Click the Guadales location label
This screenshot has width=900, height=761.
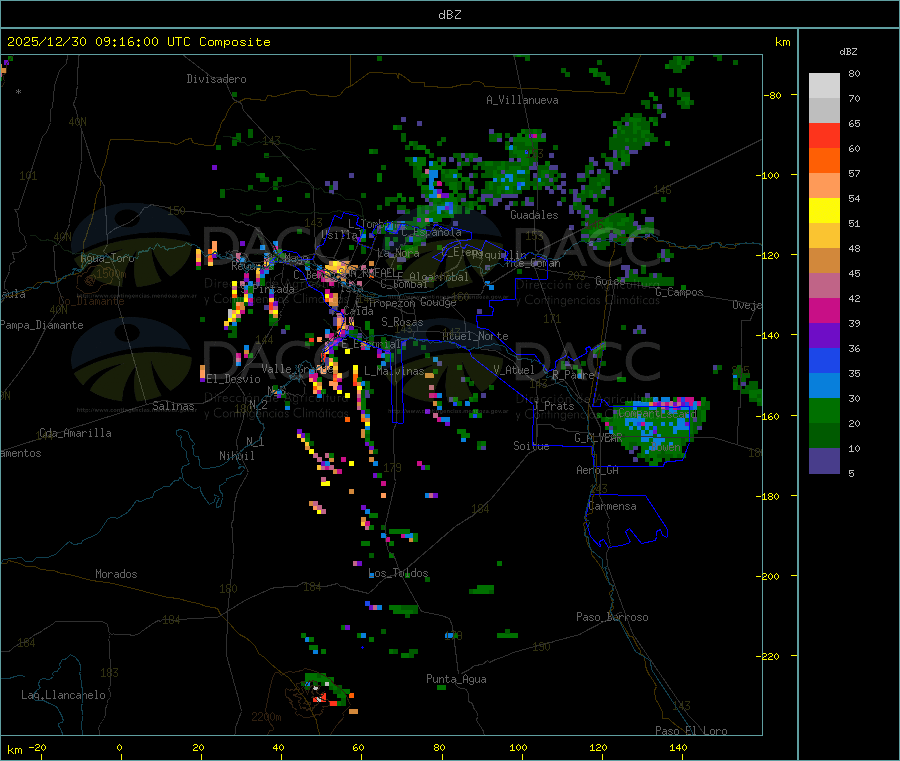pos(534,215)
